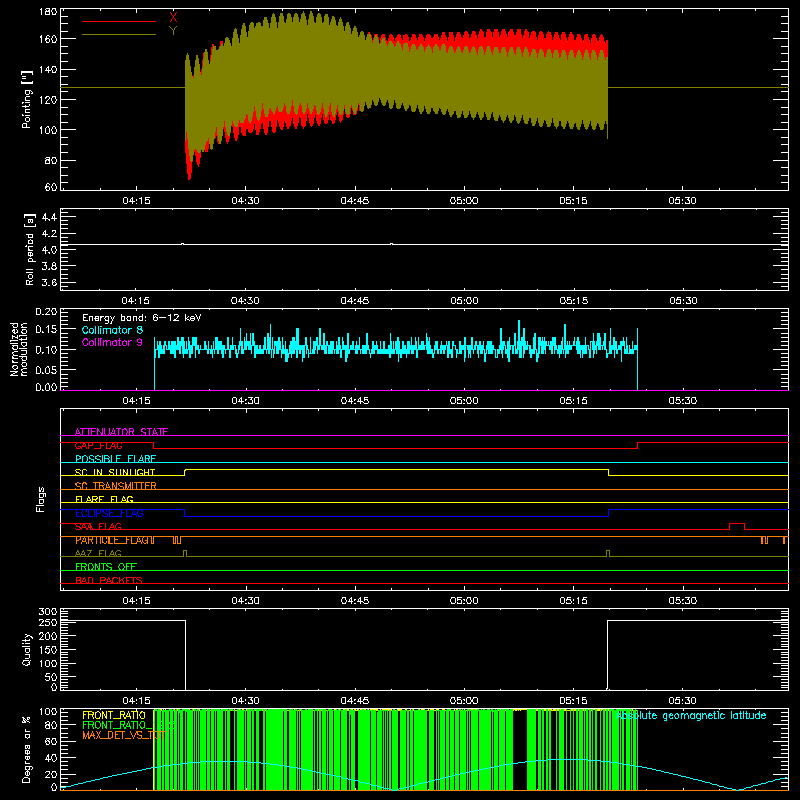800x800 pixels.
Task: Click the GAP_FLAG label
Action: [x=98, y=445]
